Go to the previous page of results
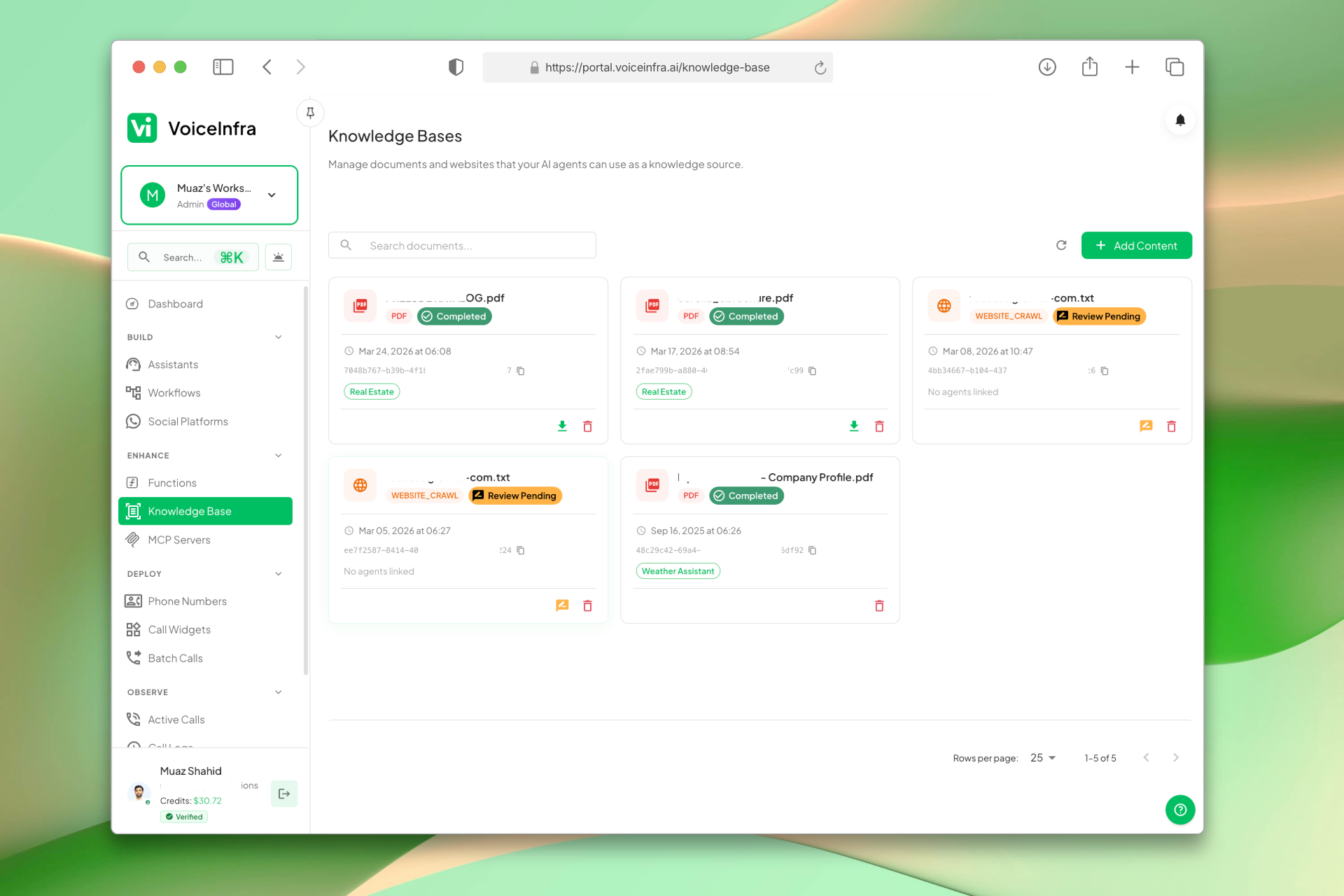This screenshot has height=896, width=1344. tap(1146, 758)
